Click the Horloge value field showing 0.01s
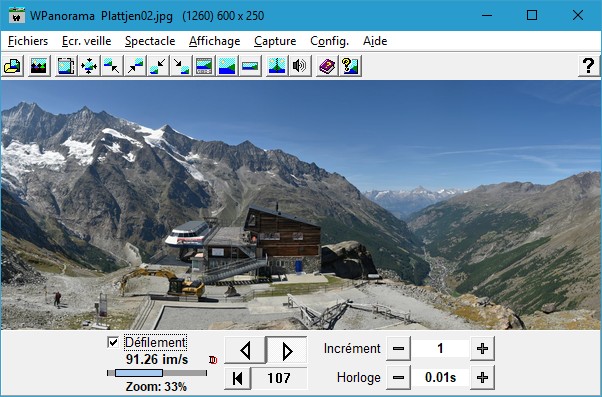The image size is (602, 397). coord(440,378)
